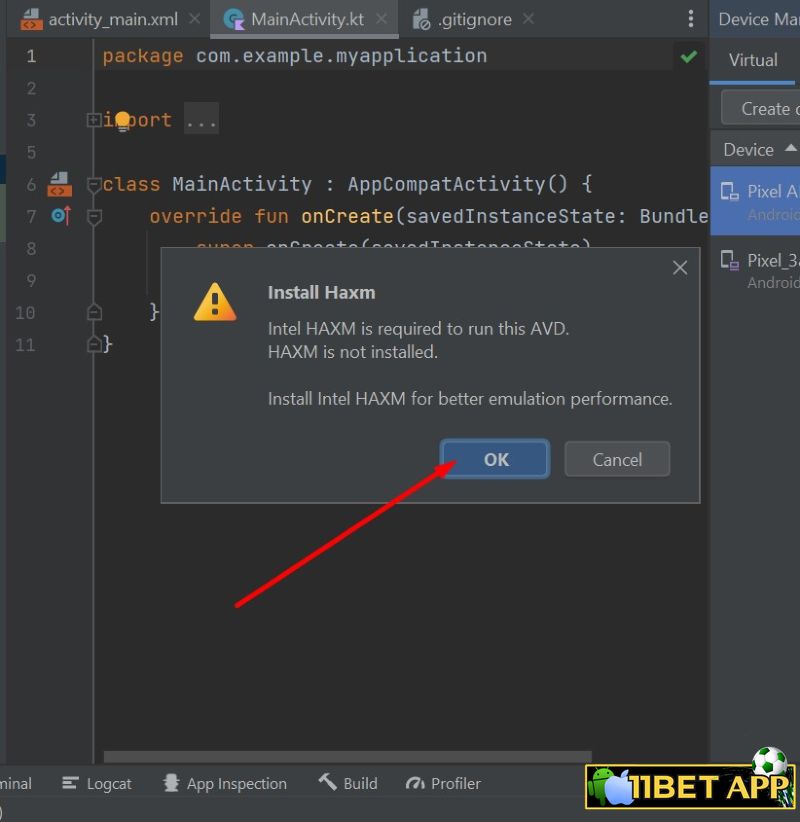
Task: Click the editor horizontal scrollbar
Action: [348, 756]
